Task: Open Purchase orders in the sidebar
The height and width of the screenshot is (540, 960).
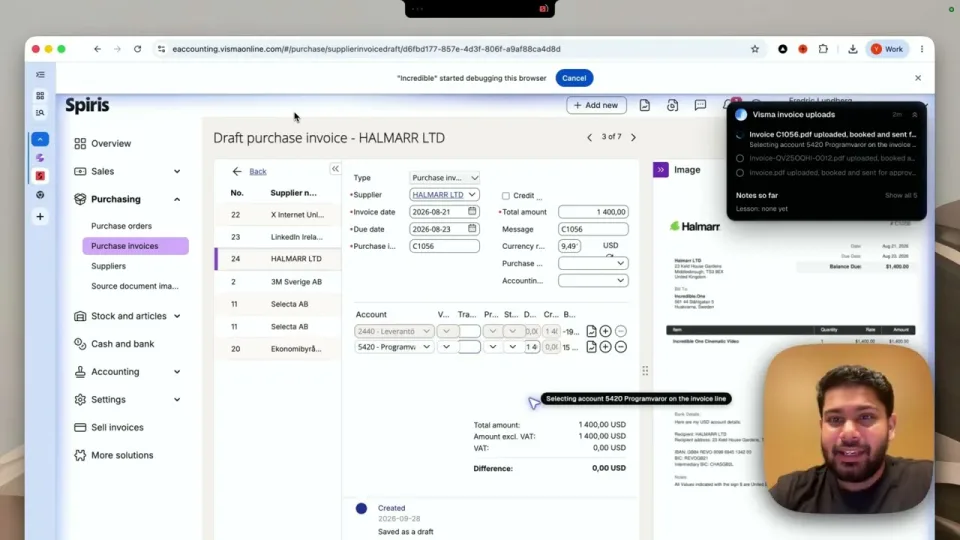Action: pyautogui.click(x=121, y=226)
